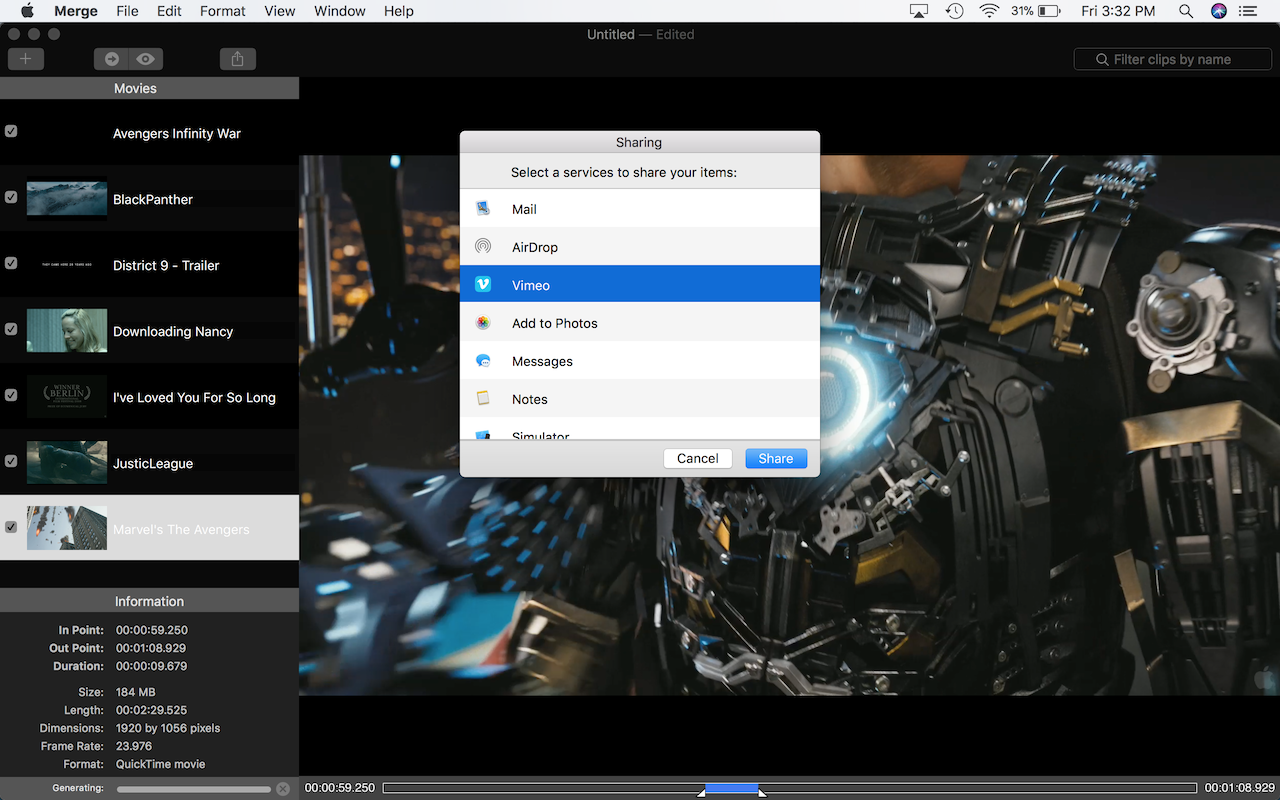
Task: Click the Movies panel header
Action: point(149,88)
